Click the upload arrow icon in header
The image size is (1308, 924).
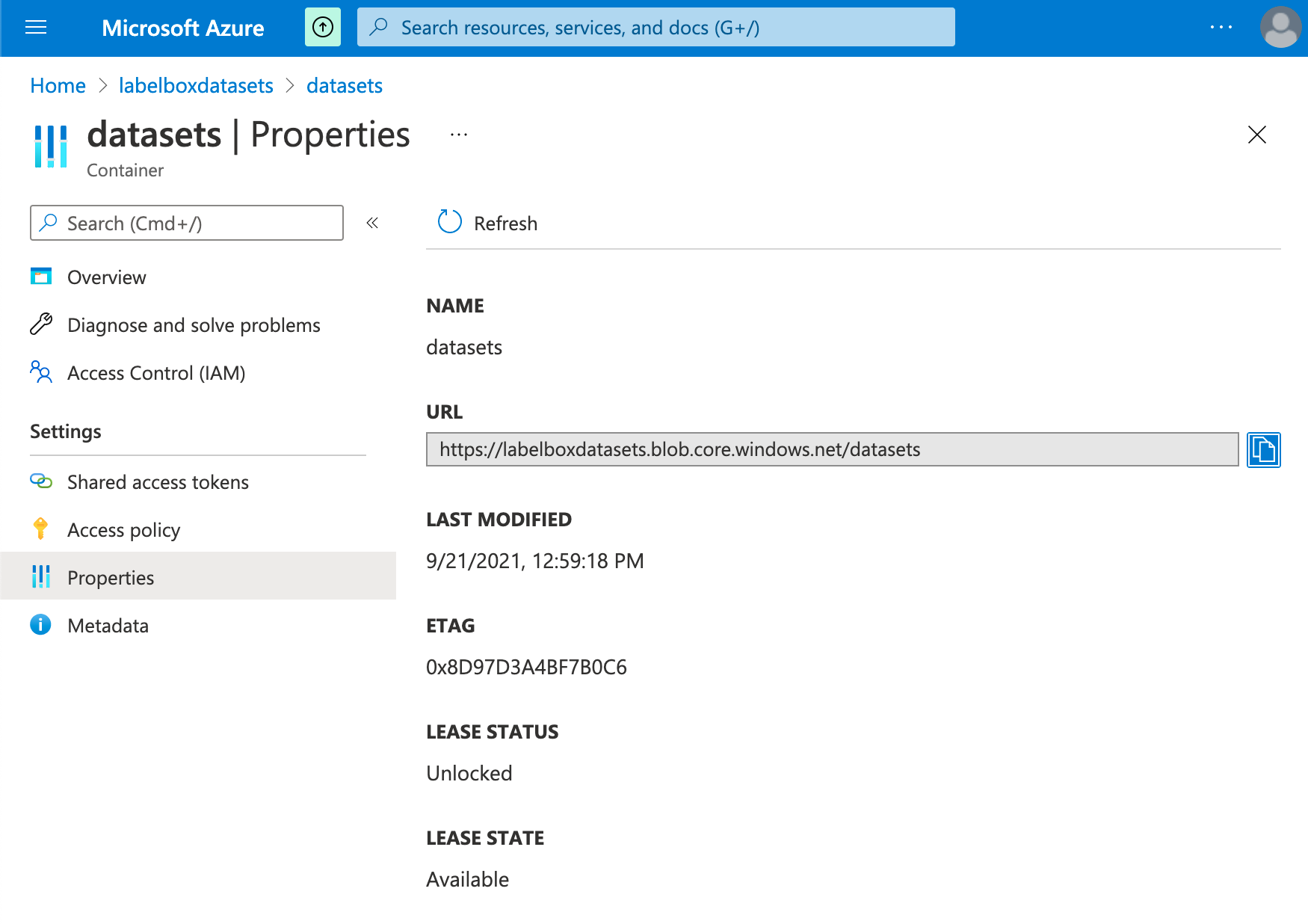click(x=323, y=28)
